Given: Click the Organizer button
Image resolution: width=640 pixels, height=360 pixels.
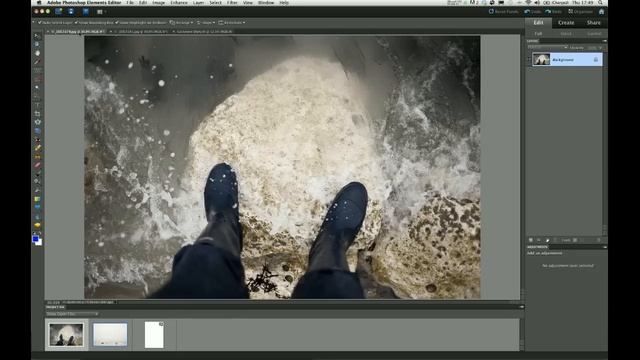Looking at the screenshot, I should [580, 11].
